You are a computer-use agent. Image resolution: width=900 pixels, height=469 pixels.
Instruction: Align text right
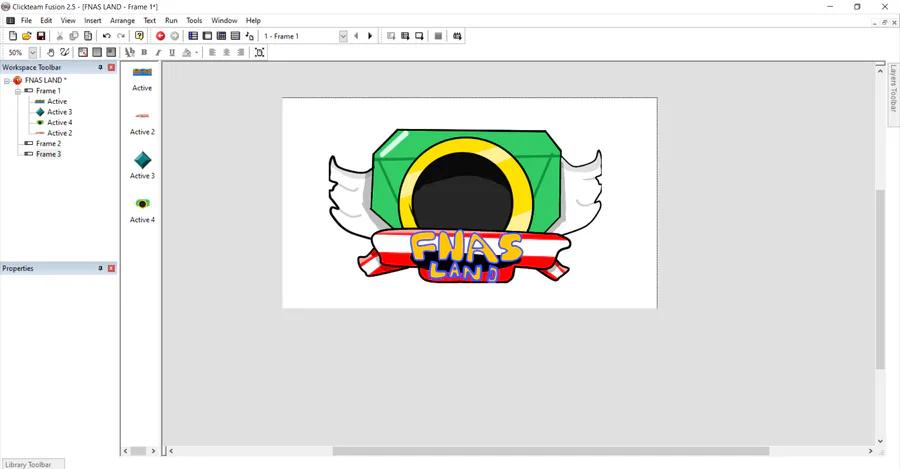click(240, 52)
